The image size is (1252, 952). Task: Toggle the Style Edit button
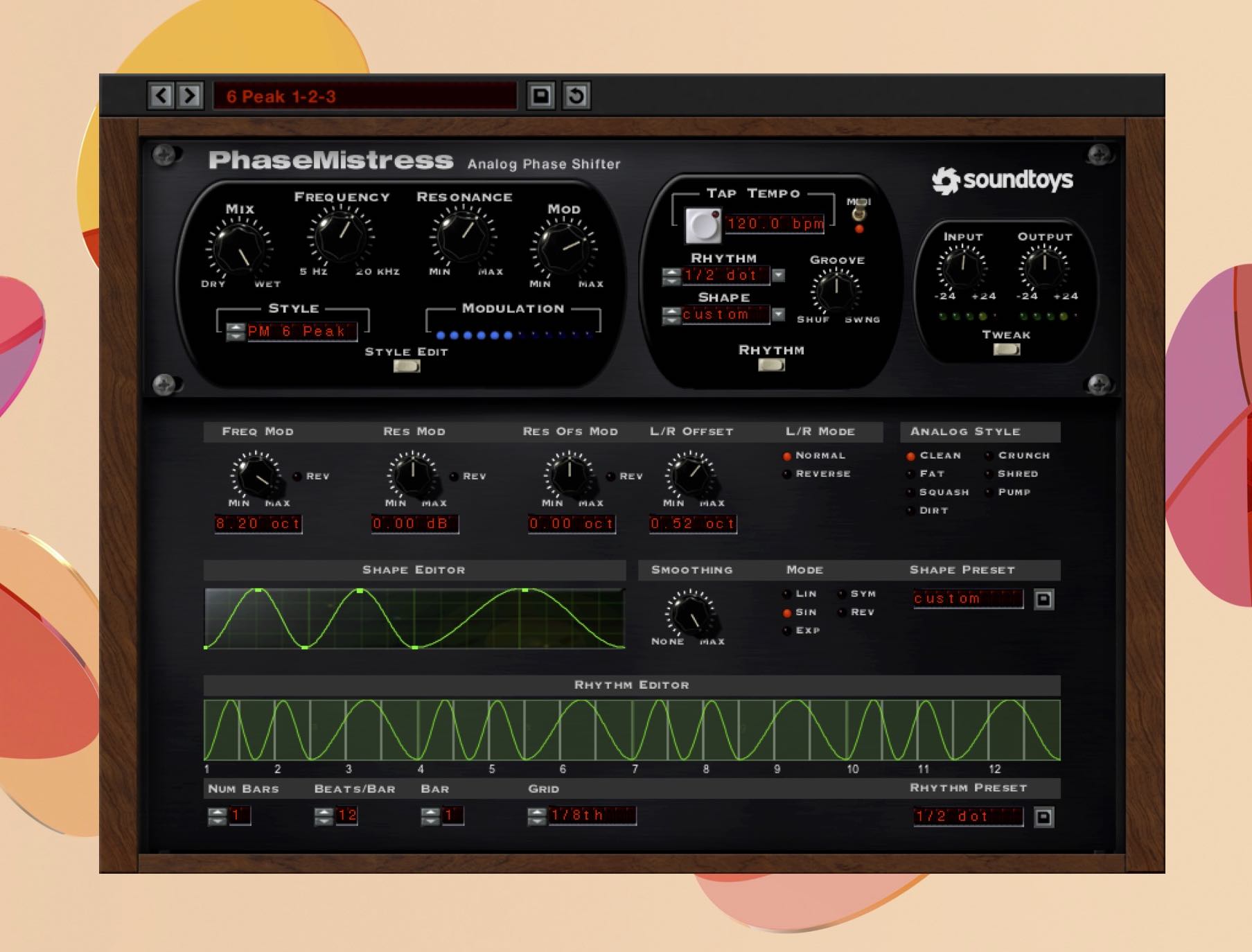pyautogui.click(x=407, y=366)
